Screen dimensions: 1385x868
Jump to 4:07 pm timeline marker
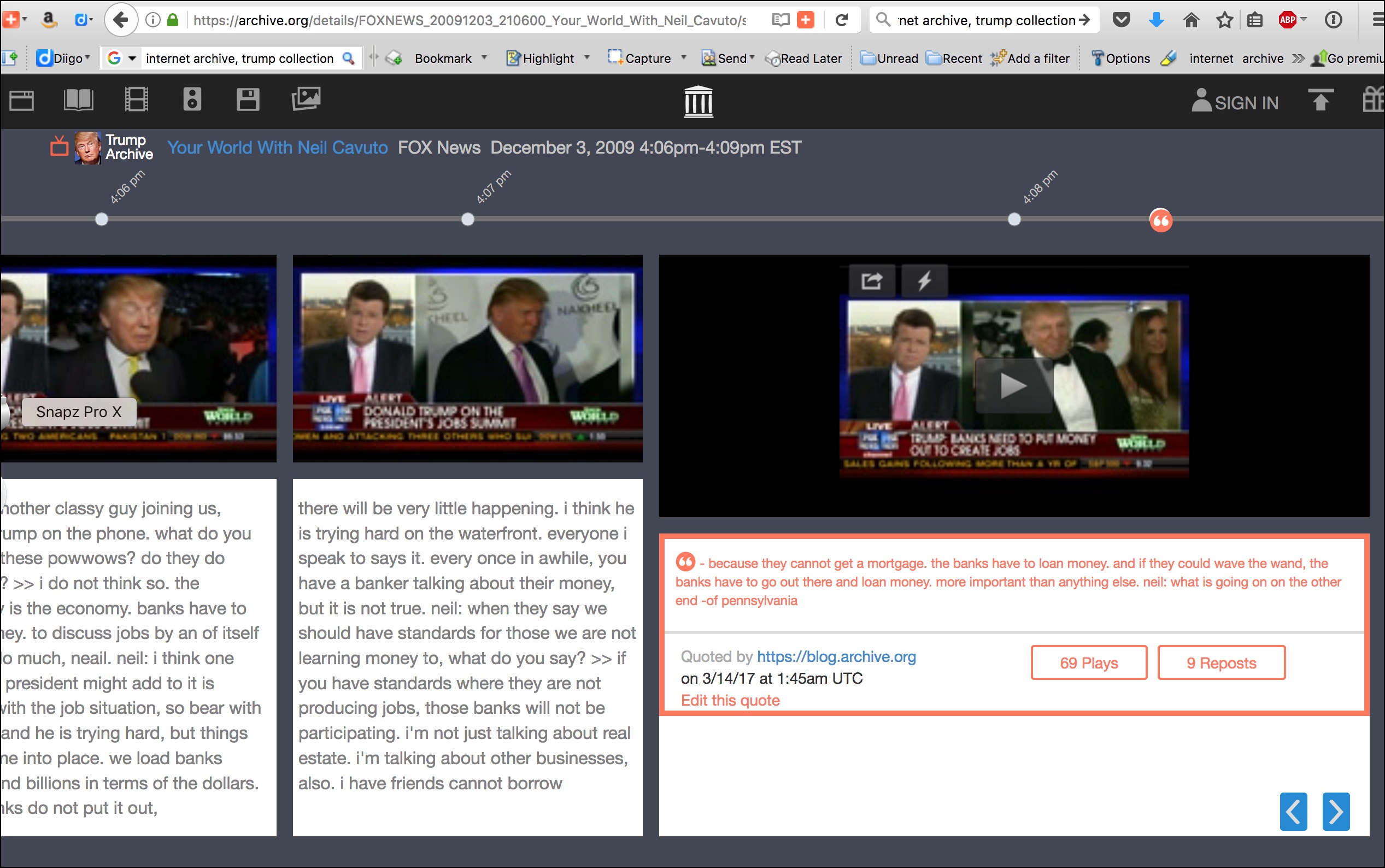pyautogui.click(x=468, y=219)
